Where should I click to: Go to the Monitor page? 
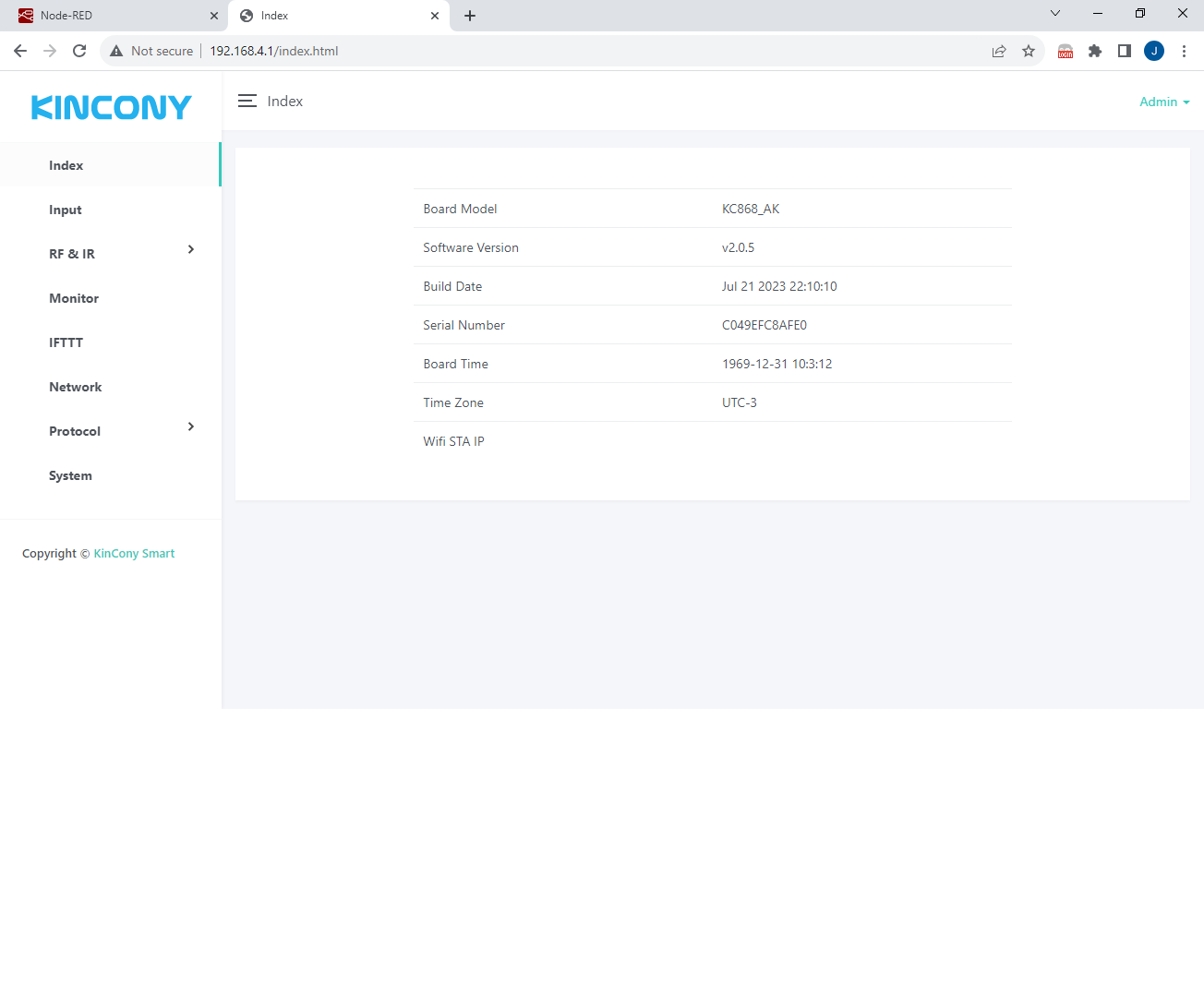[74, 298]
